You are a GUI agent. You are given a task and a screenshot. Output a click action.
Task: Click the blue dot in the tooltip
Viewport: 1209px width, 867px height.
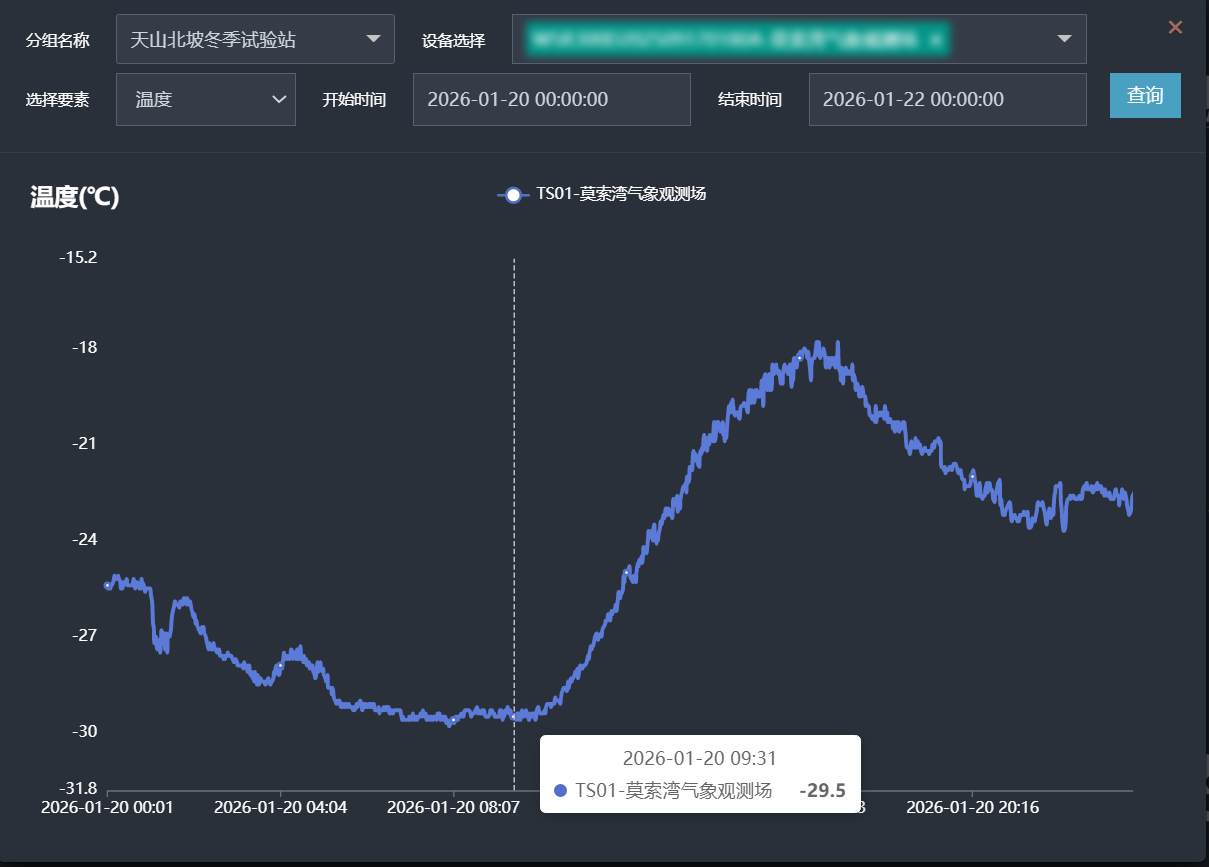[x=560, y=791]
